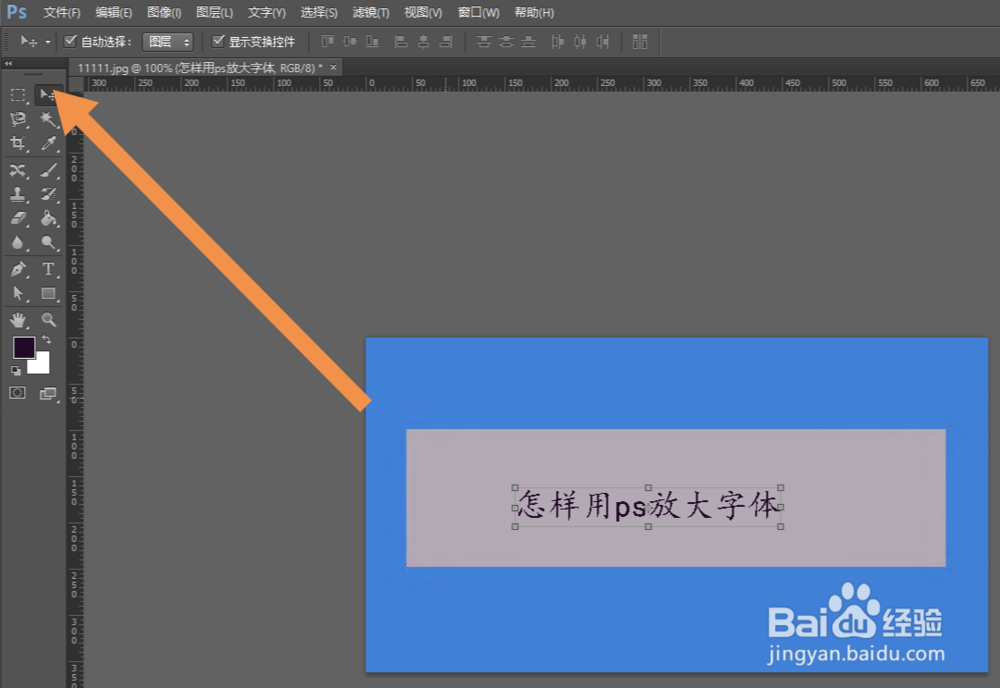Select the Move tool
Image resolution: width=1000 pixels, height=688 pixels.
(48, 95)
